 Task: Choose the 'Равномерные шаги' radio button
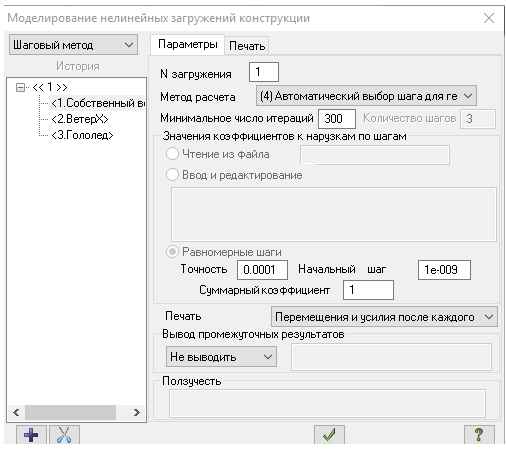click(172, 252)
